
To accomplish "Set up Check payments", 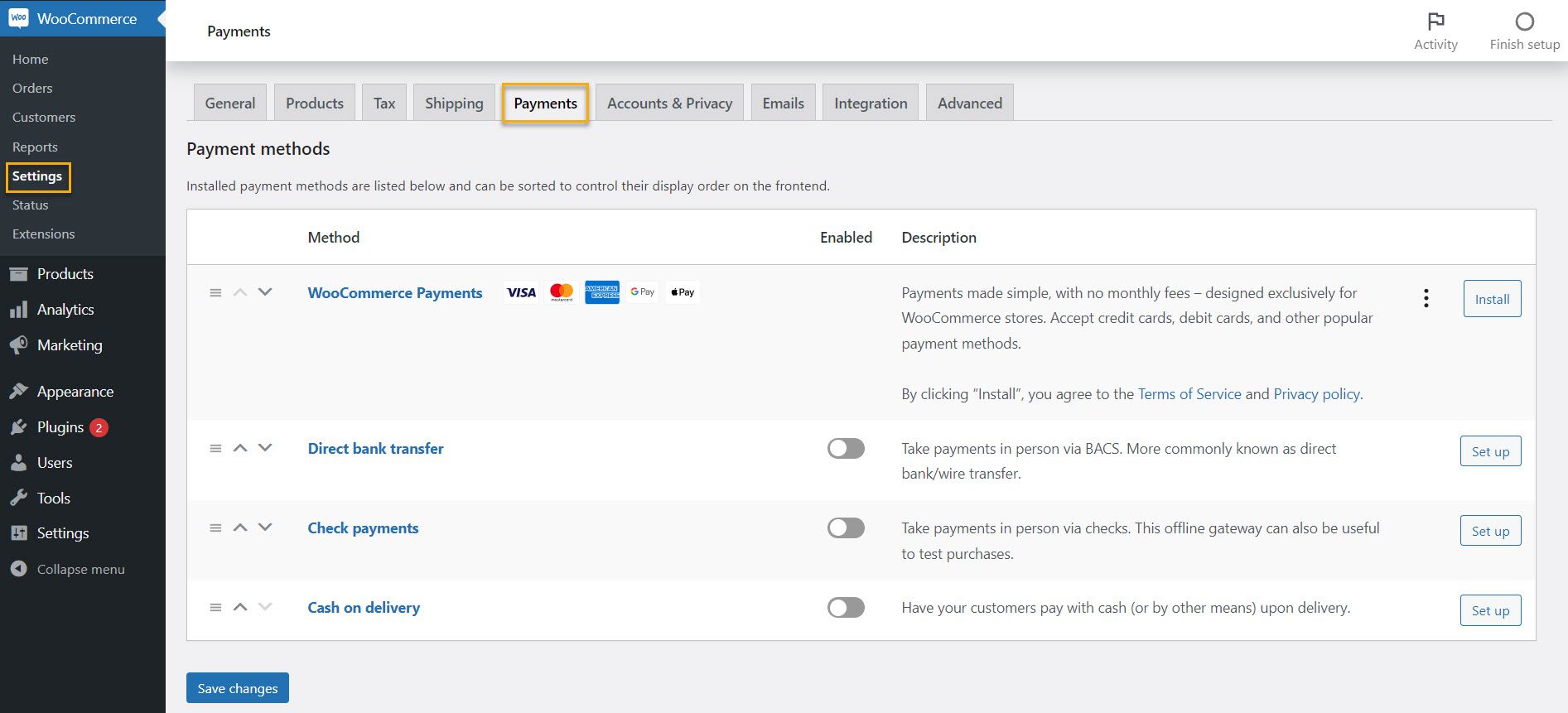I will click(x=1490, y=531).
